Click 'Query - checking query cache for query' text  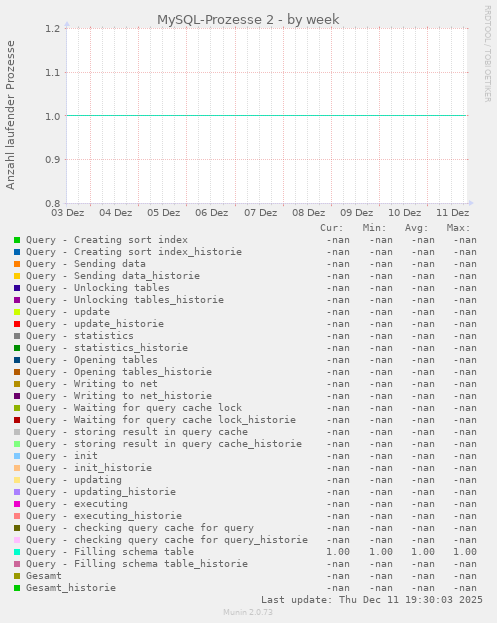tap(140, 528)
